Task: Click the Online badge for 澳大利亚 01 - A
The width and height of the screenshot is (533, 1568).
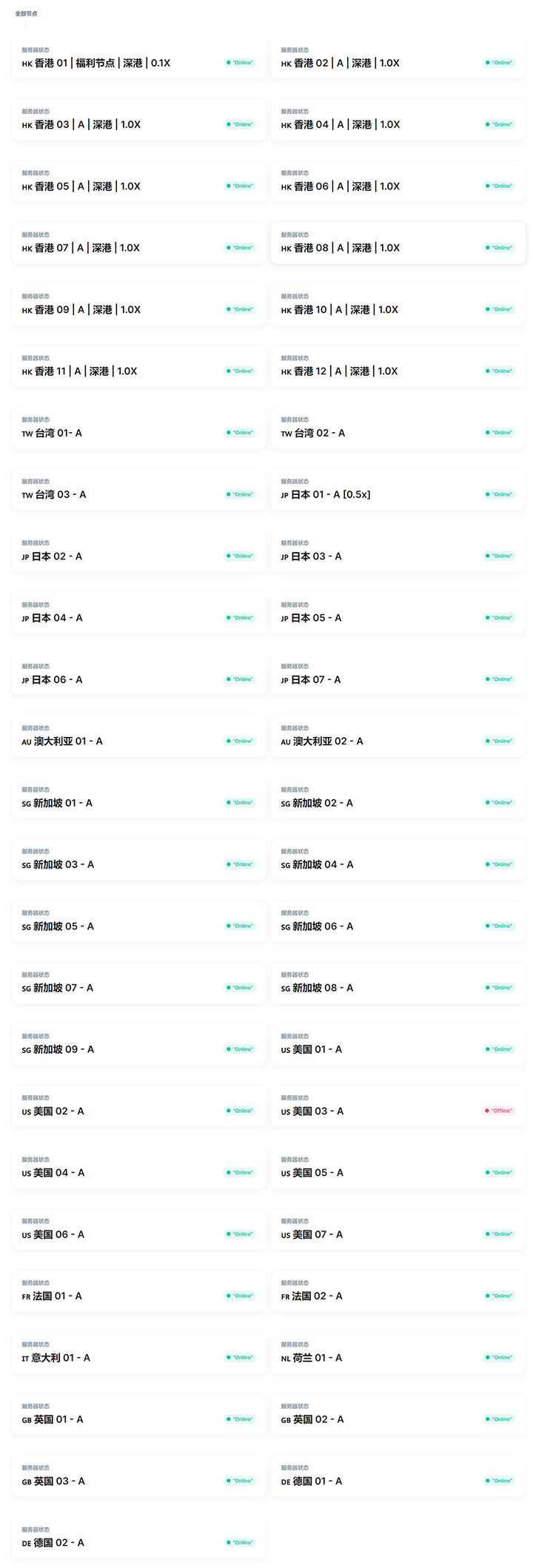Action: coord(240,741)
